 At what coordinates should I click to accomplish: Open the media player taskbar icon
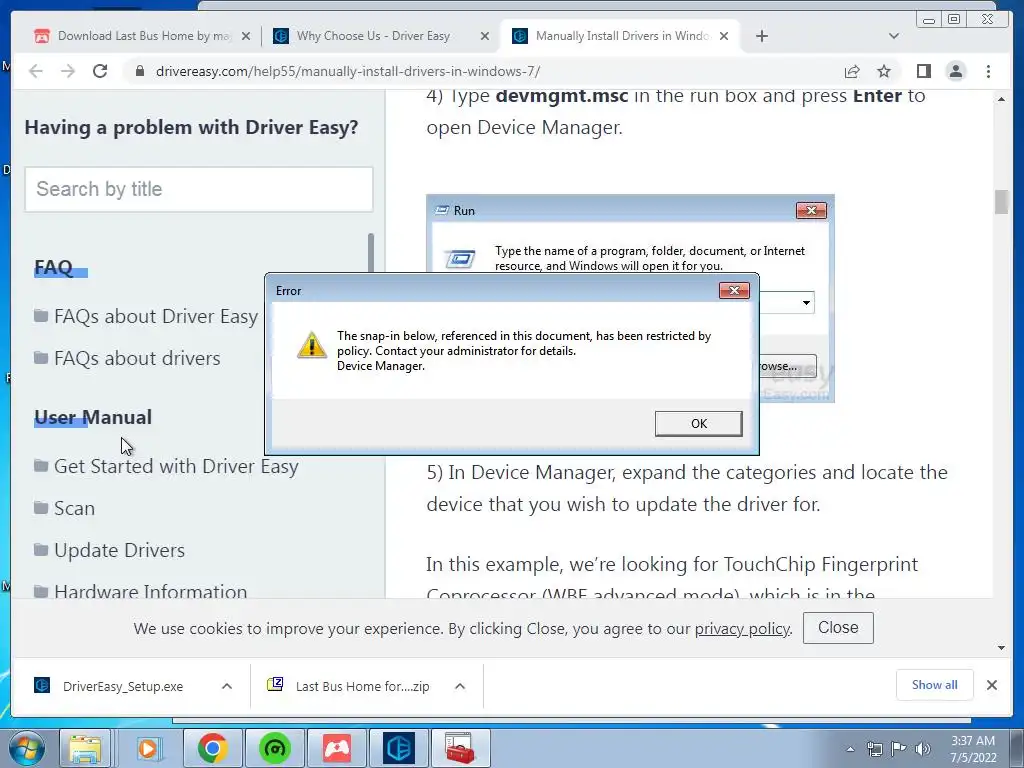pos(148,748)
